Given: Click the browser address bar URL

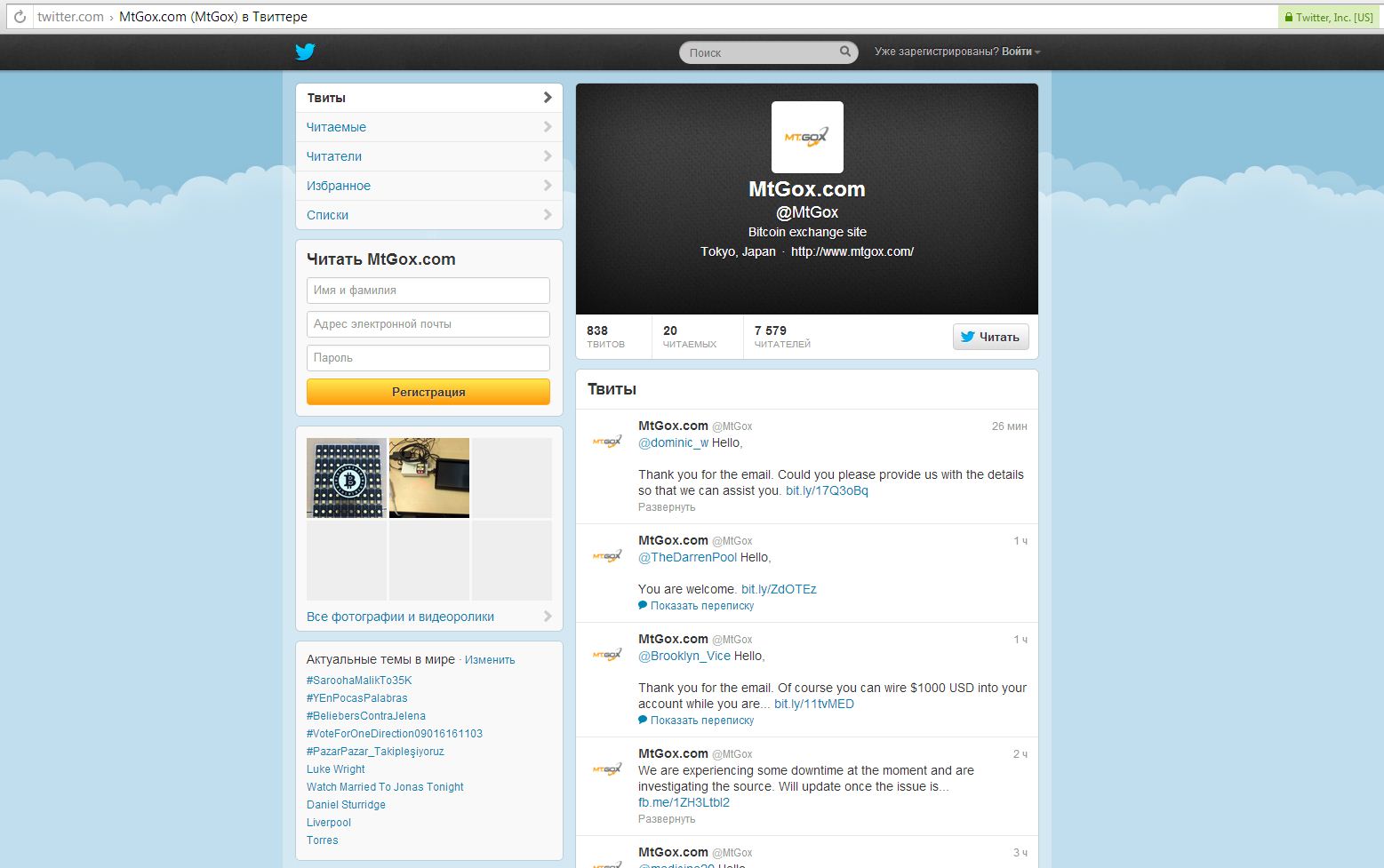Looking at the screenshot, I should [656, 17].
